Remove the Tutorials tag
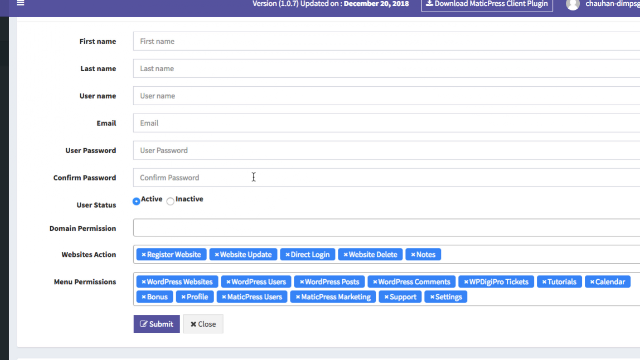The width and height of the screenshot is (640, 360). pyautogui.click(x=544, y=282)
